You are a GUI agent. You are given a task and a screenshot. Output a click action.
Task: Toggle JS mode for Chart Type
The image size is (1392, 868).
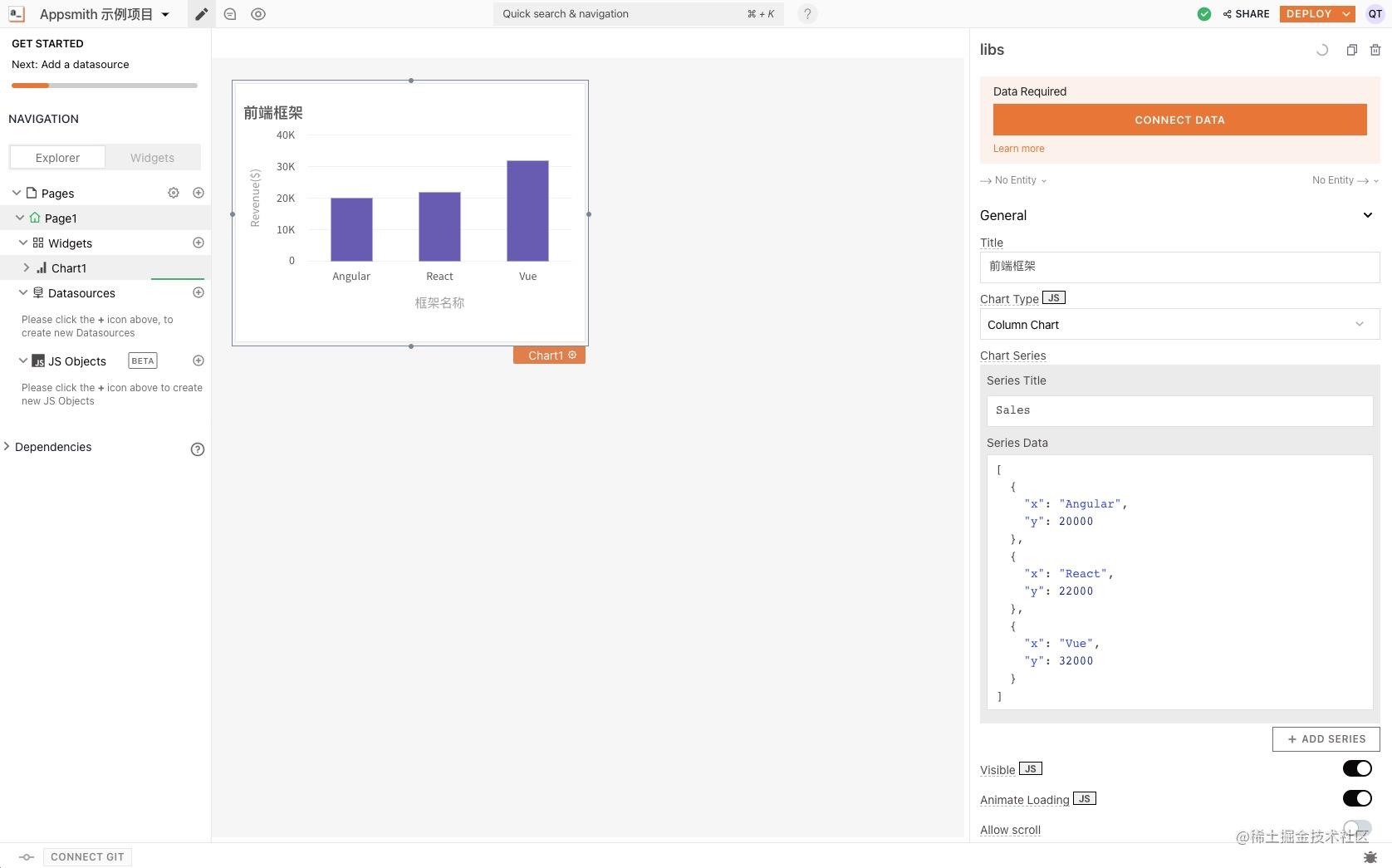(1054, 297)
